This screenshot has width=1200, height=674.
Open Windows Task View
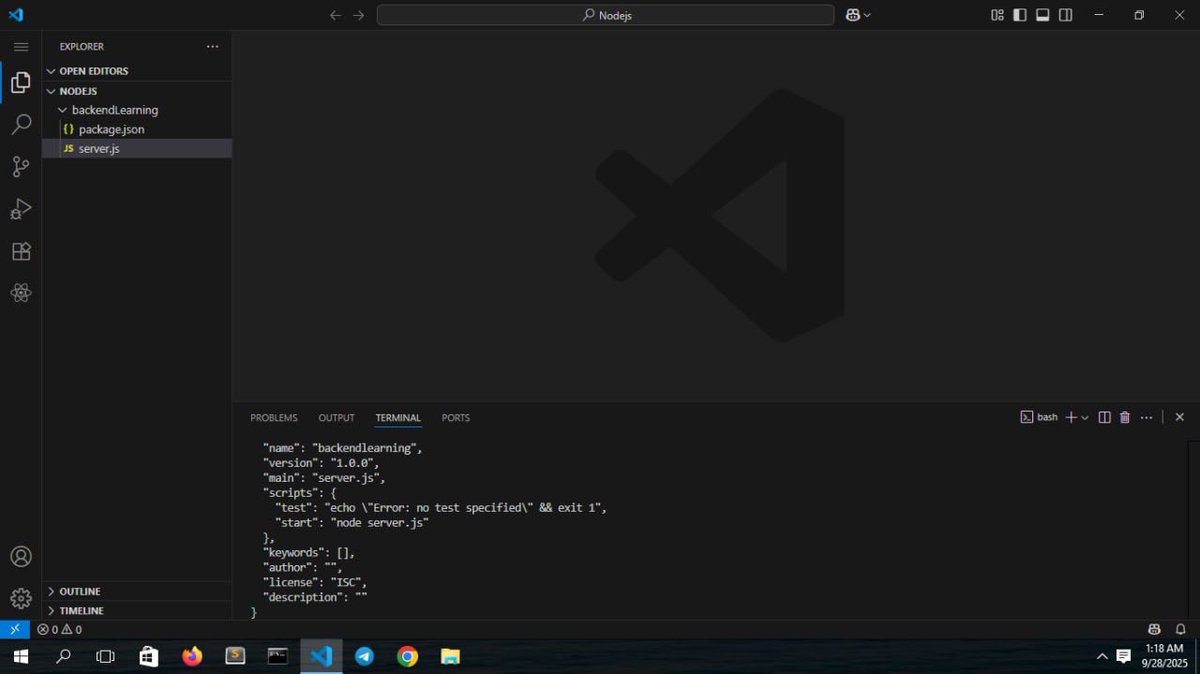105,657
